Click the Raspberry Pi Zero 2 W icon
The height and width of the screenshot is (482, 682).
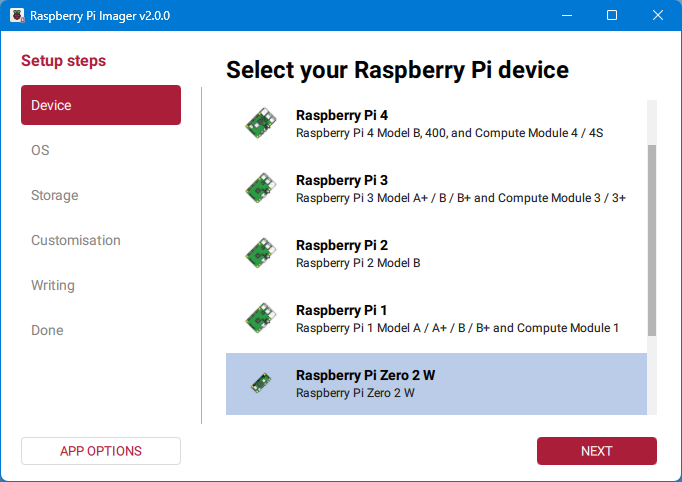tap(260, 384)
